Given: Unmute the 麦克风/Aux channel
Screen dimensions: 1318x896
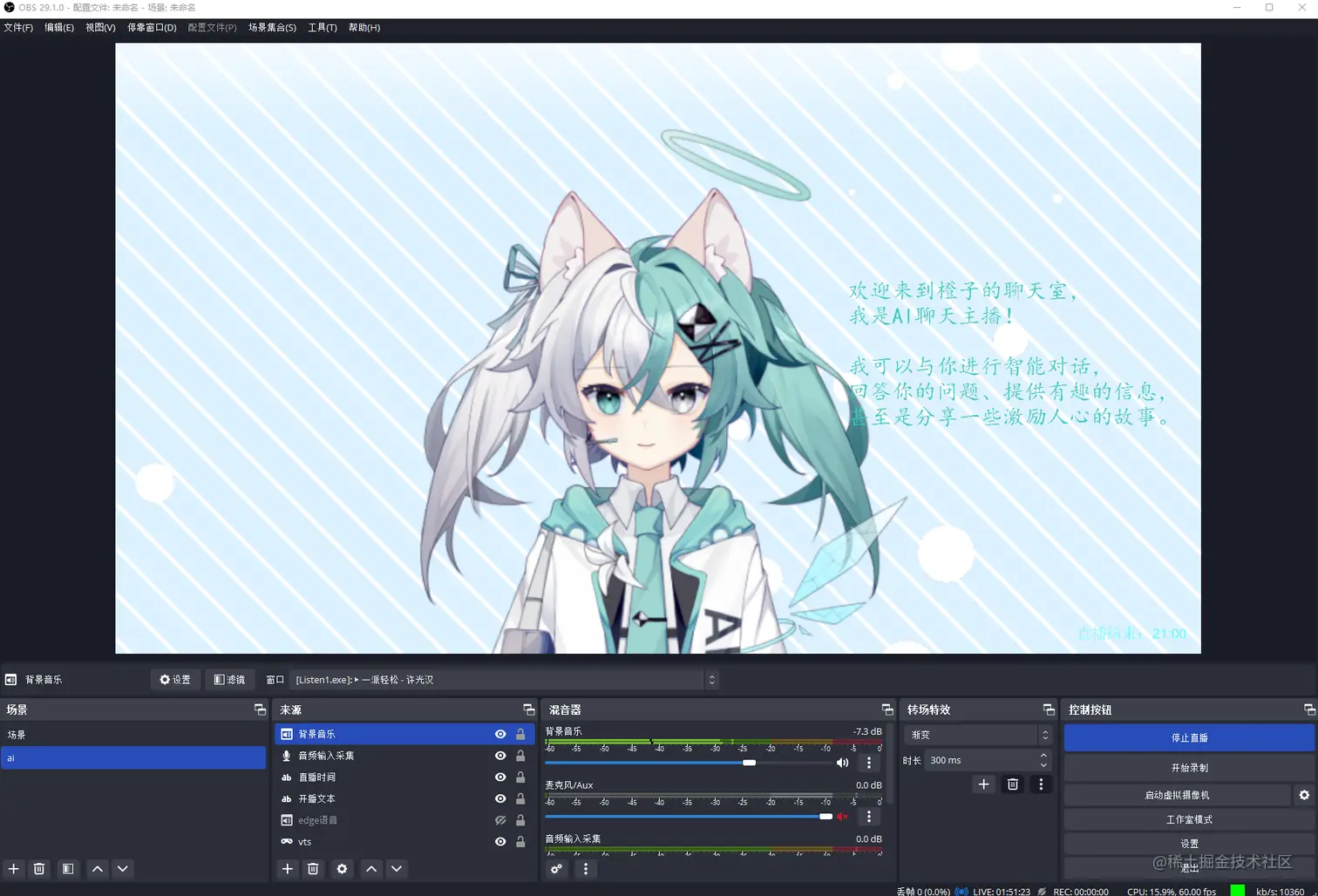Looking at the screenshot, I should pos(842,816).
